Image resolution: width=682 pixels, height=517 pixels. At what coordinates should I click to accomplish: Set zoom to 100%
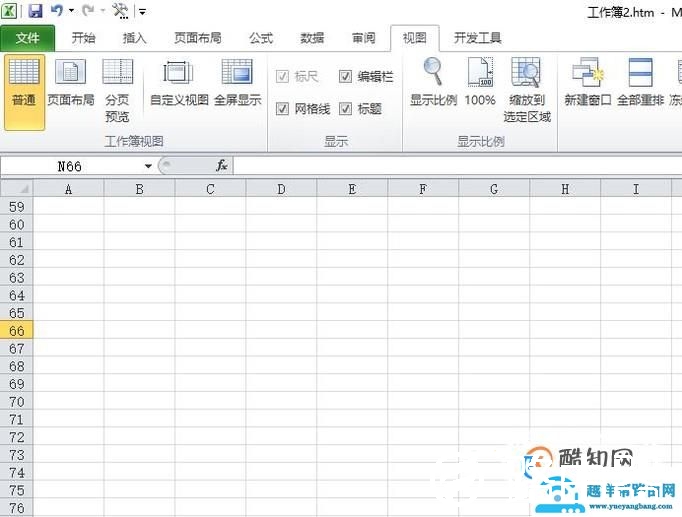coord(480,83)
